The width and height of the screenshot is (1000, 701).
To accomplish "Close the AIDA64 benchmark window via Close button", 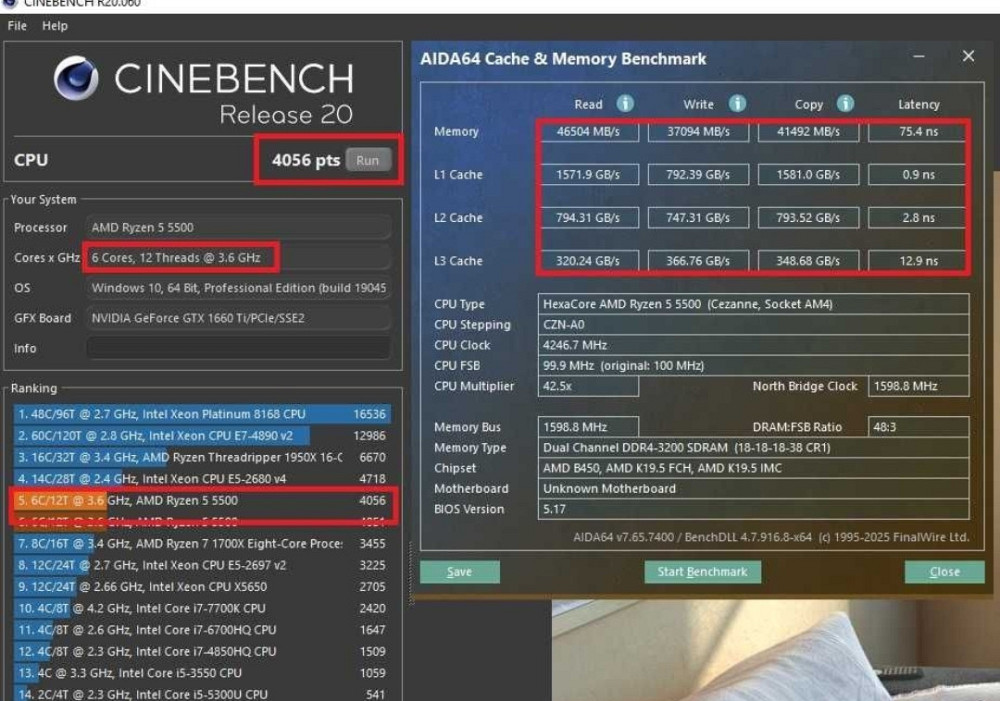I will (943, 571).
